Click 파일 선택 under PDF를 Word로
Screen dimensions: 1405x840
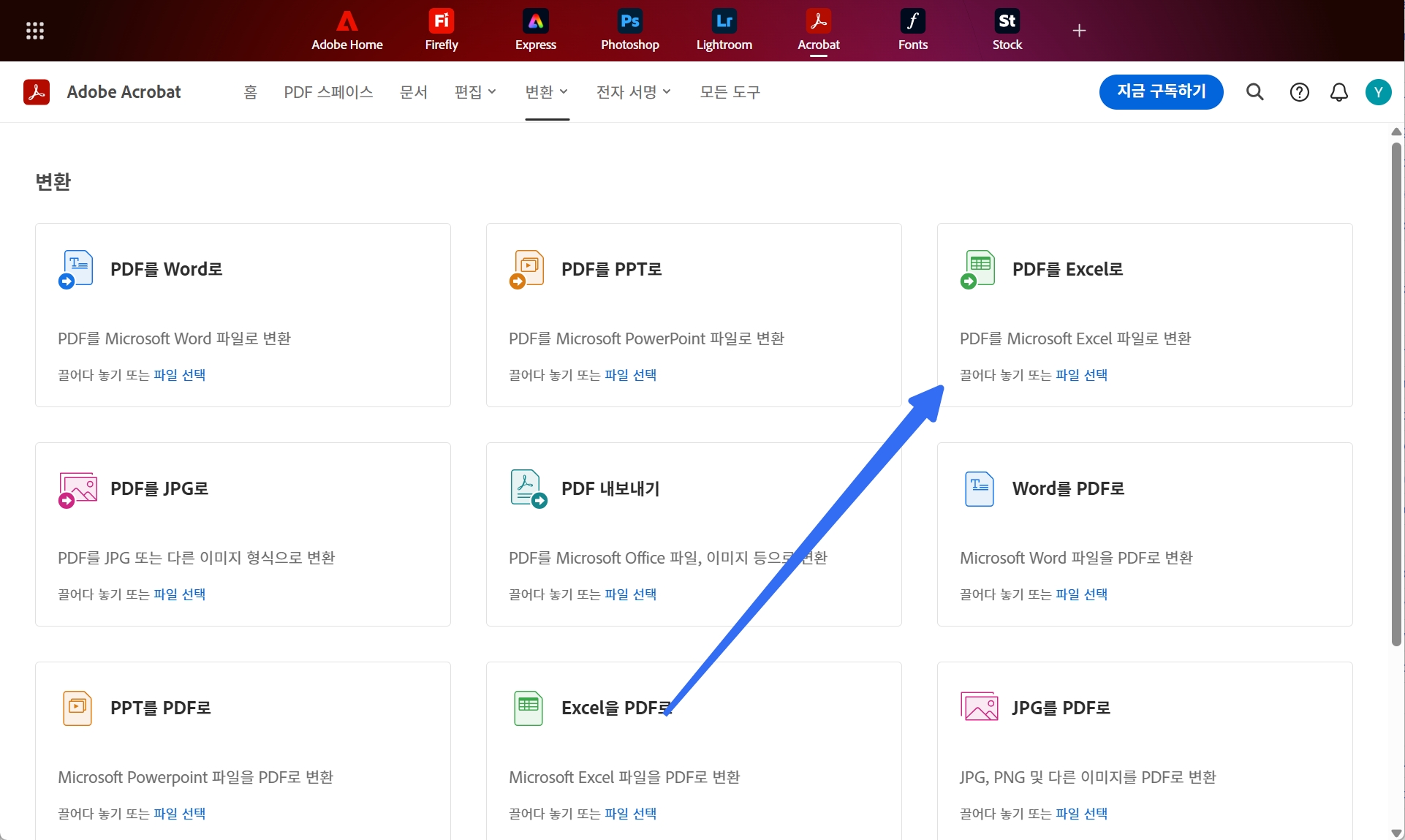[180, 375]
